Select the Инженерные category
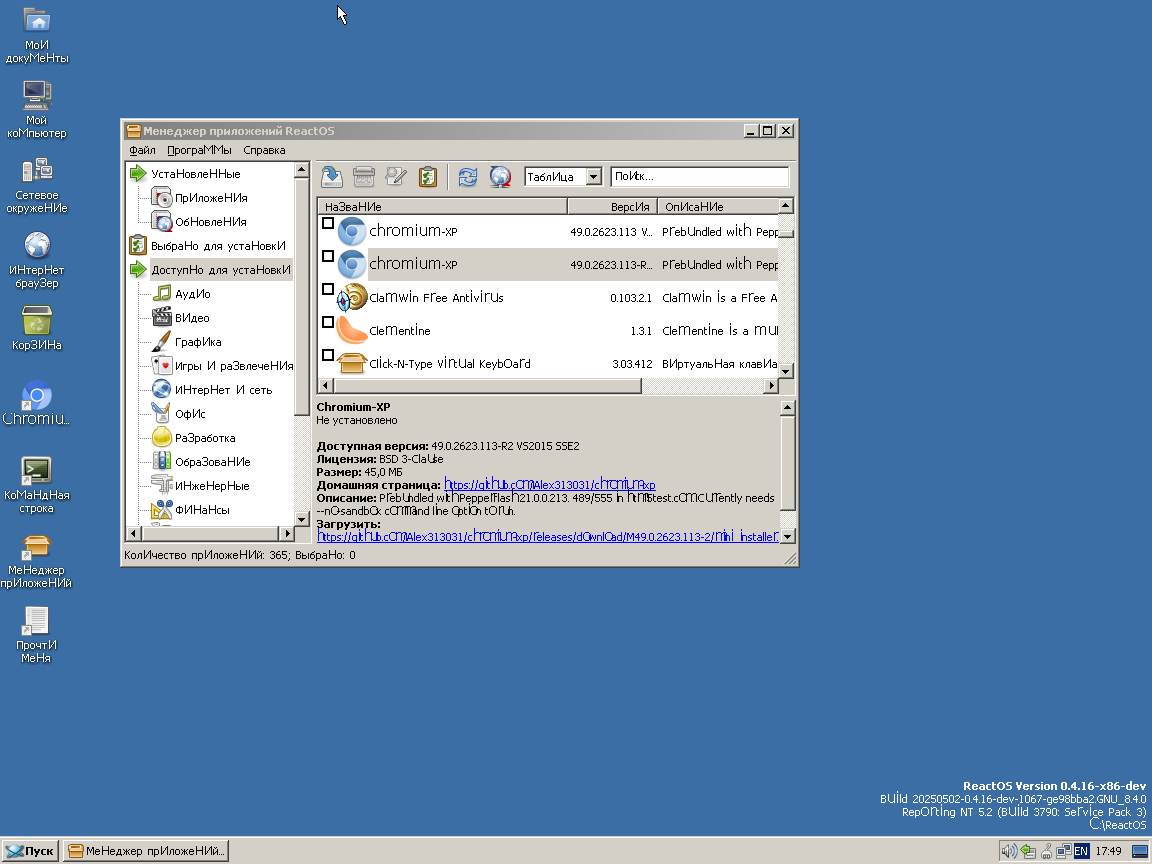 pyautogui.click(x=212, y=486)
